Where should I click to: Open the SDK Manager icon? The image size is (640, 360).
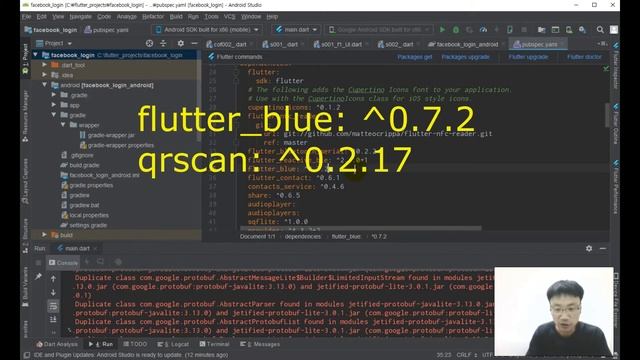[x=582, y=30]
